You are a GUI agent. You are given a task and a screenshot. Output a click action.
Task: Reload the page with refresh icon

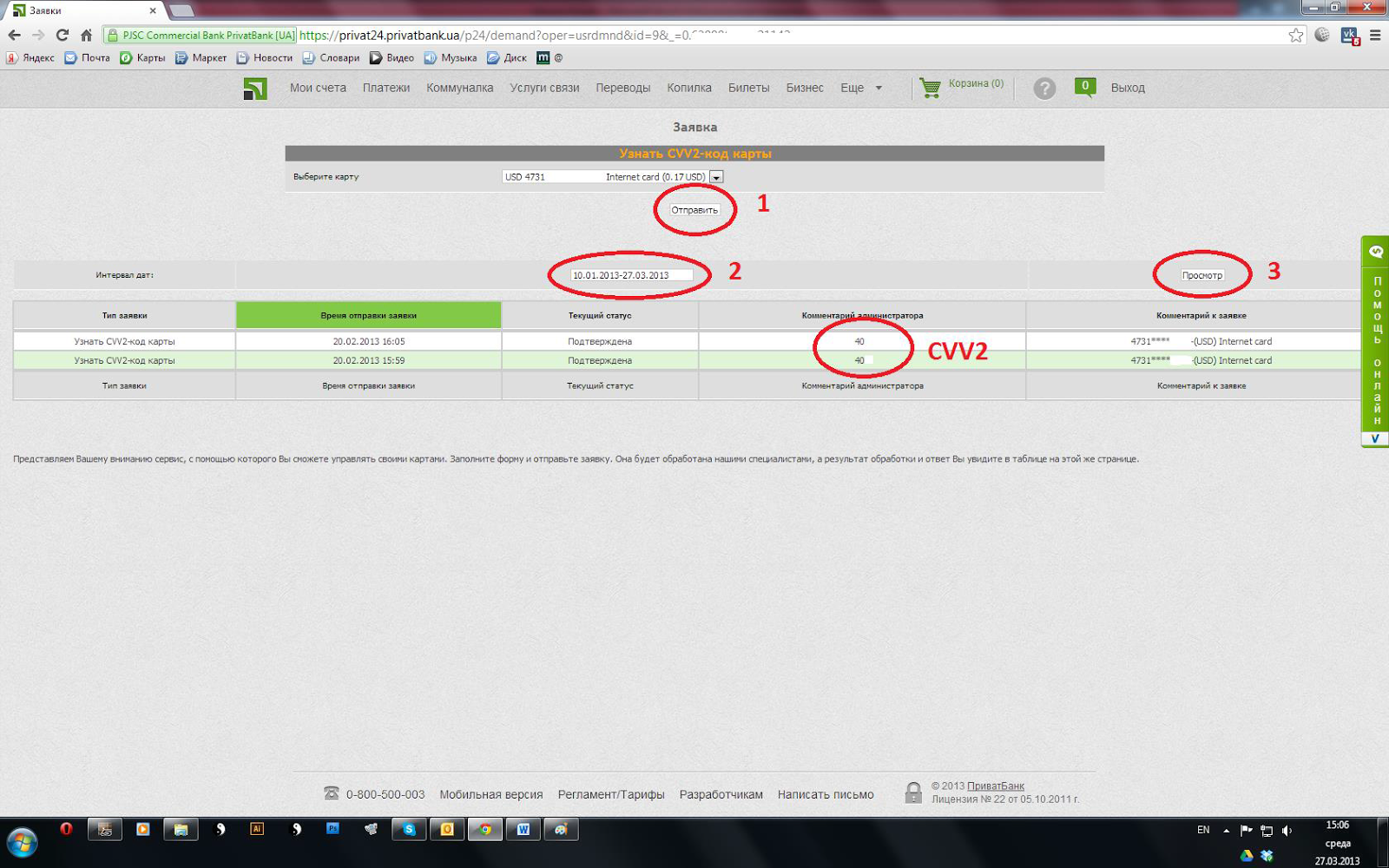point(62,36)
